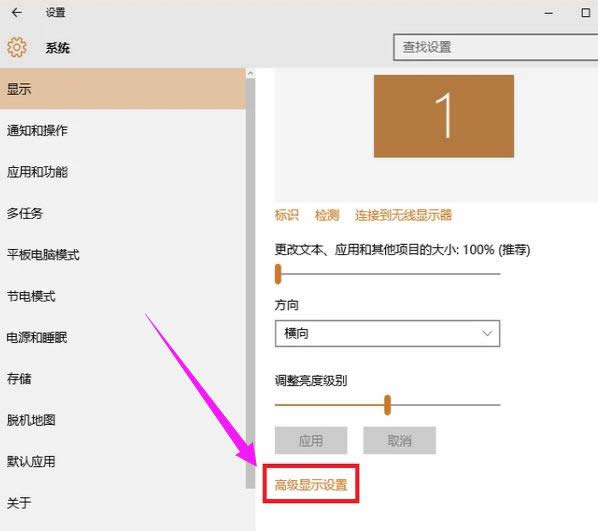Image resolution: width=598 pixels, height=531 pixels.
Task: Click the 应用 button
Action: [x=311, y=441]
